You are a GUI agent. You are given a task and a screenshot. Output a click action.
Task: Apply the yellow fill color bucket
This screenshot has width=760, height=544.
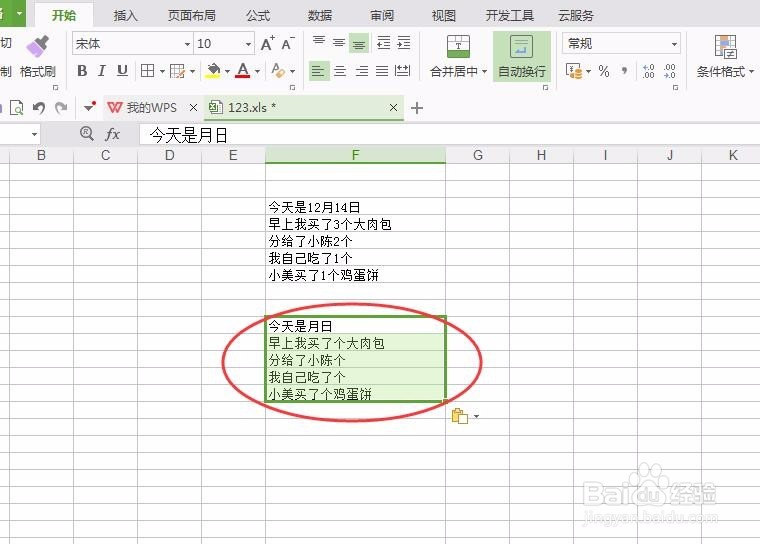pos(213,71)
